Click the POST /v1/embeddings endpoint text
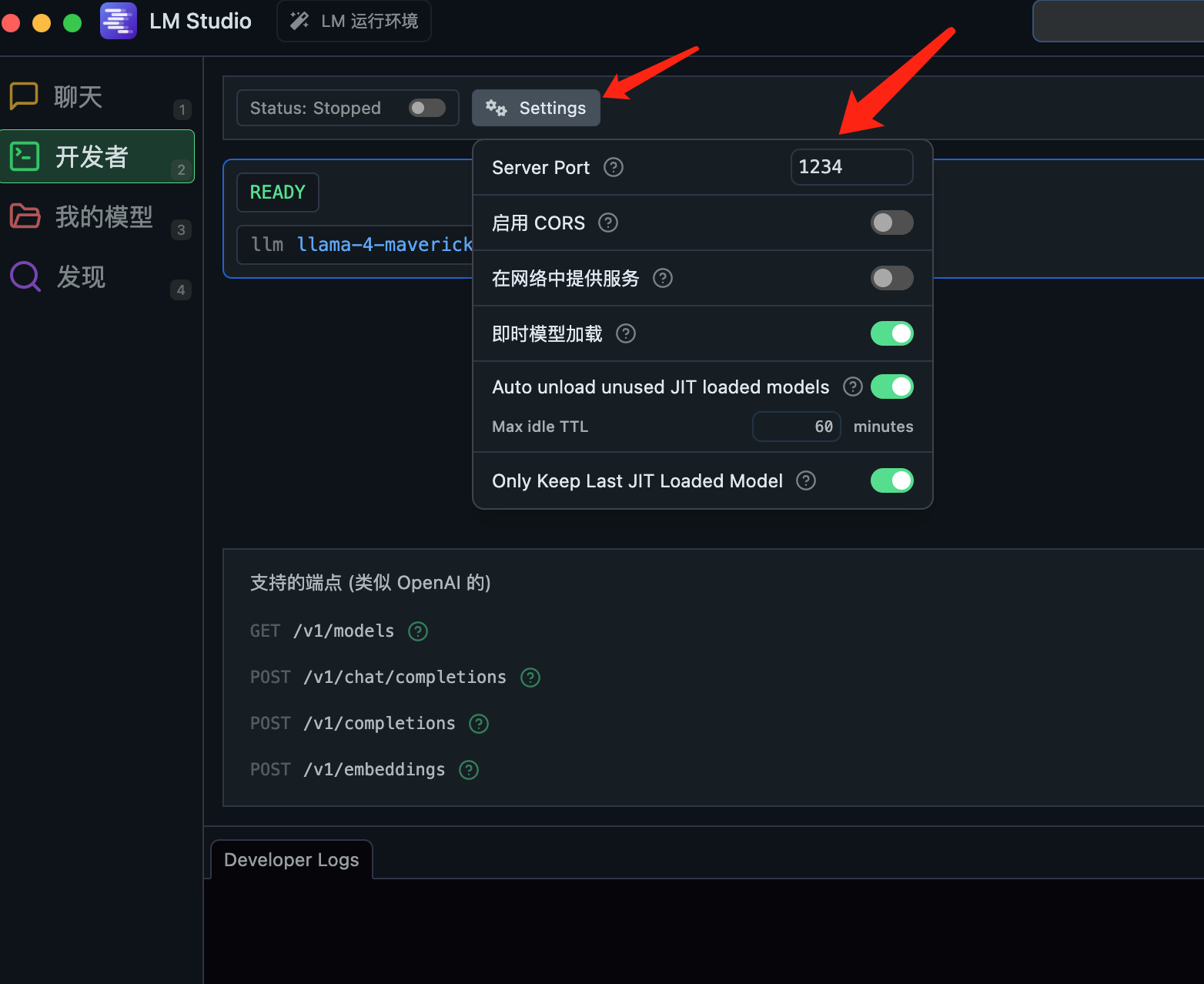 click(347, 770)
